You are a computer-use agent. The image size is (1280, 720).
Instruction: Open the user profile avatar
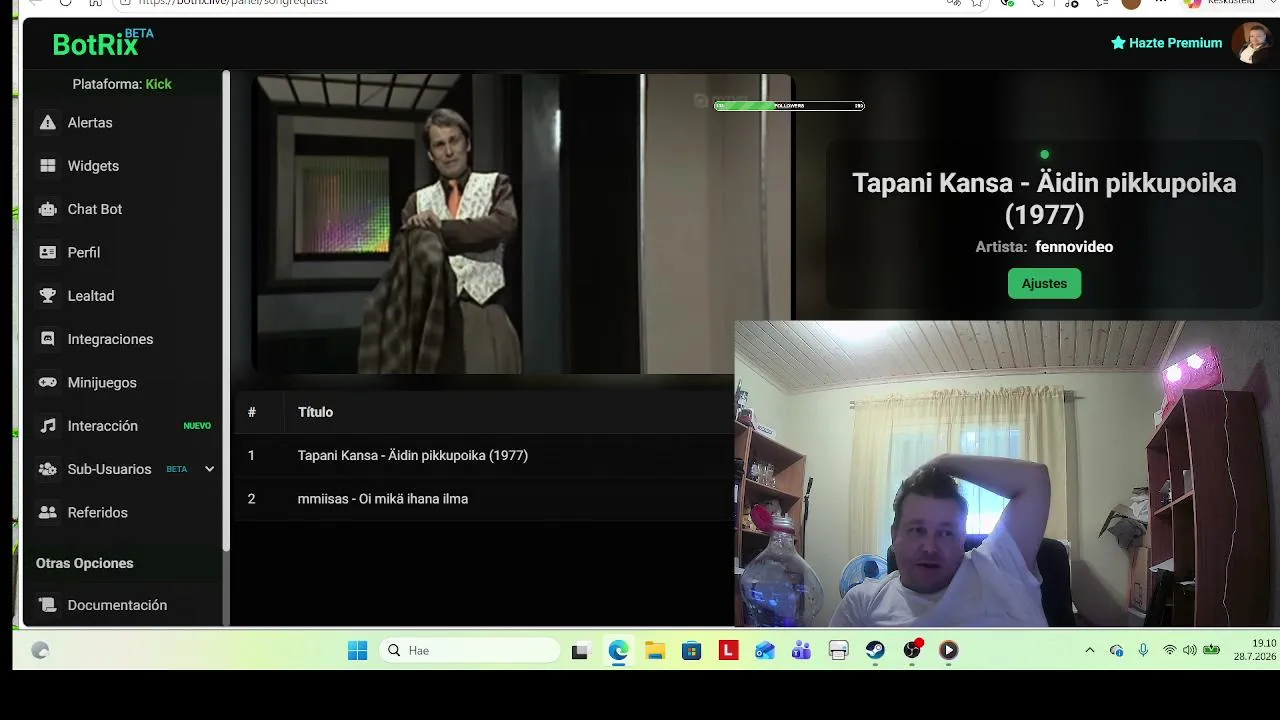click(x=1251, y=43)
